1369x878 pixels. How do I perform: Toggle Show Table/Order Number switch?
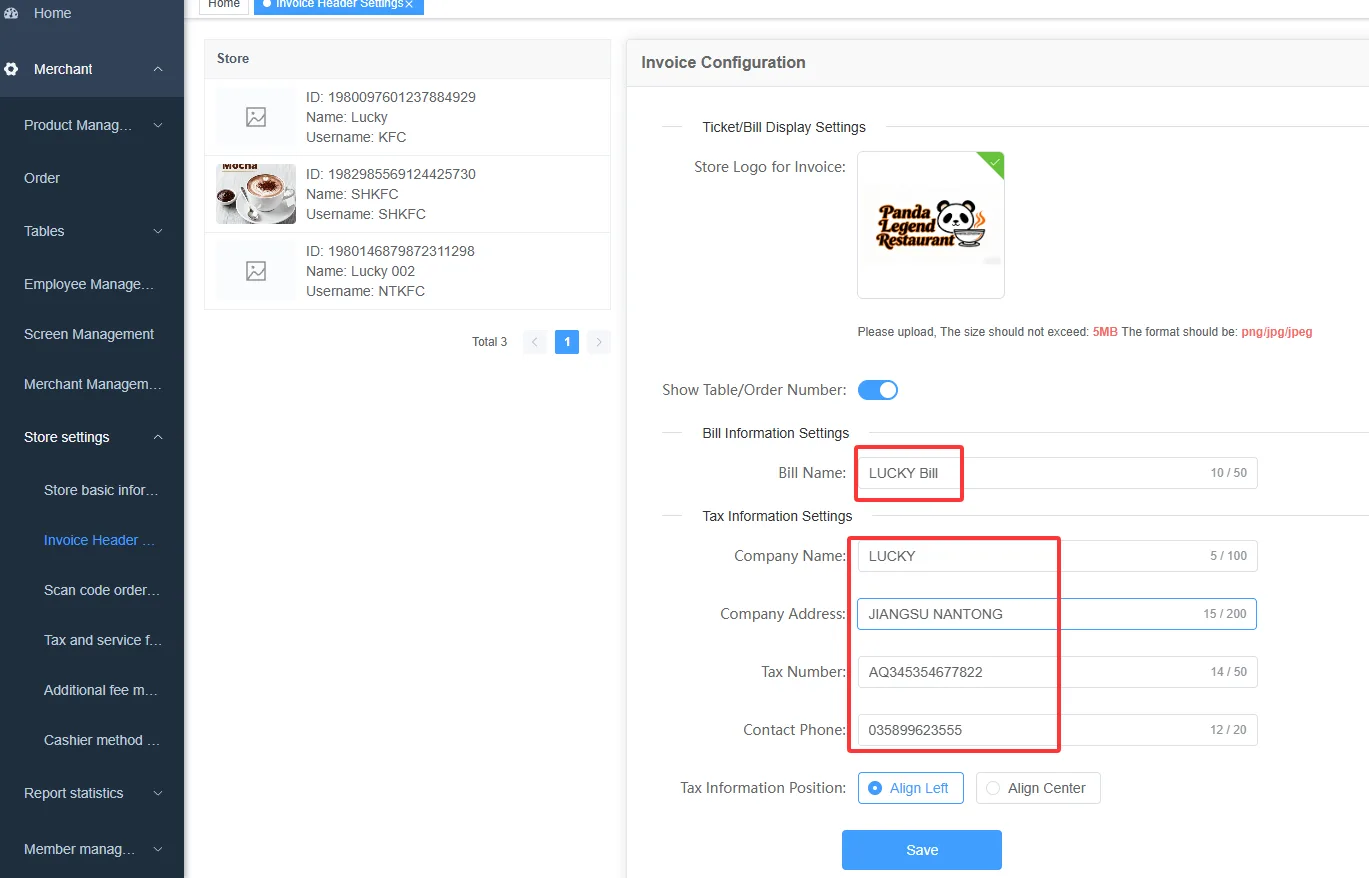878,390
